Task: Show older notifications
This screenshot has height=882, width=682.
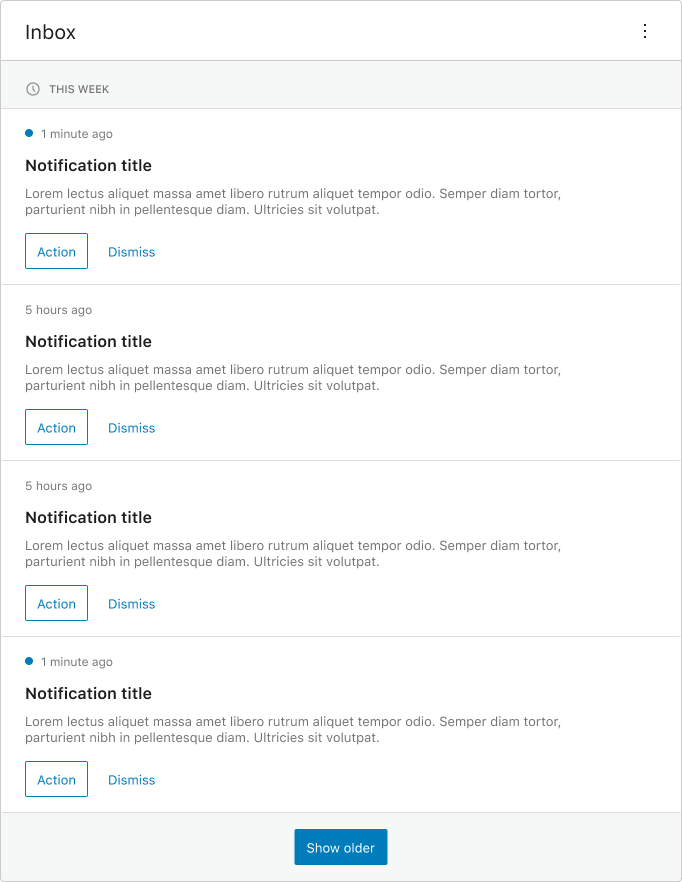Action: coord(340,847)
